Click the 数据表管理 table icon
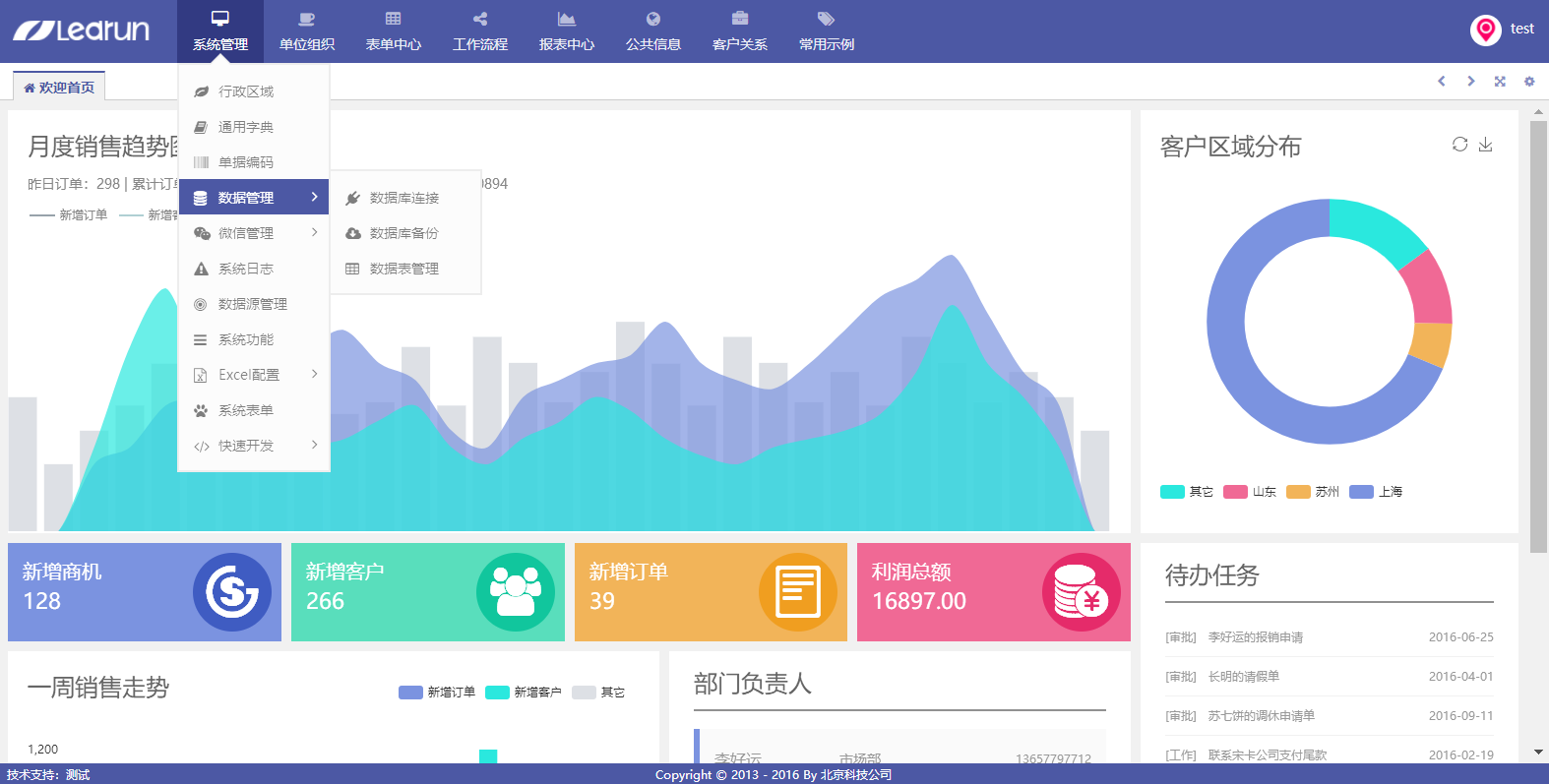 pyautogui.click(x=352, y=269)
